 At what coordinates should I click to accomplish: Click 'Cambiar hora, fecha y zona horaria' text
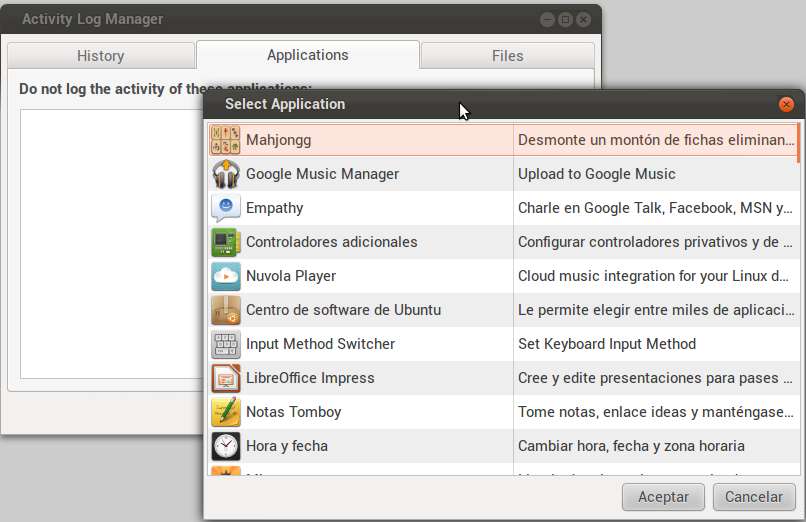[631, 446]
